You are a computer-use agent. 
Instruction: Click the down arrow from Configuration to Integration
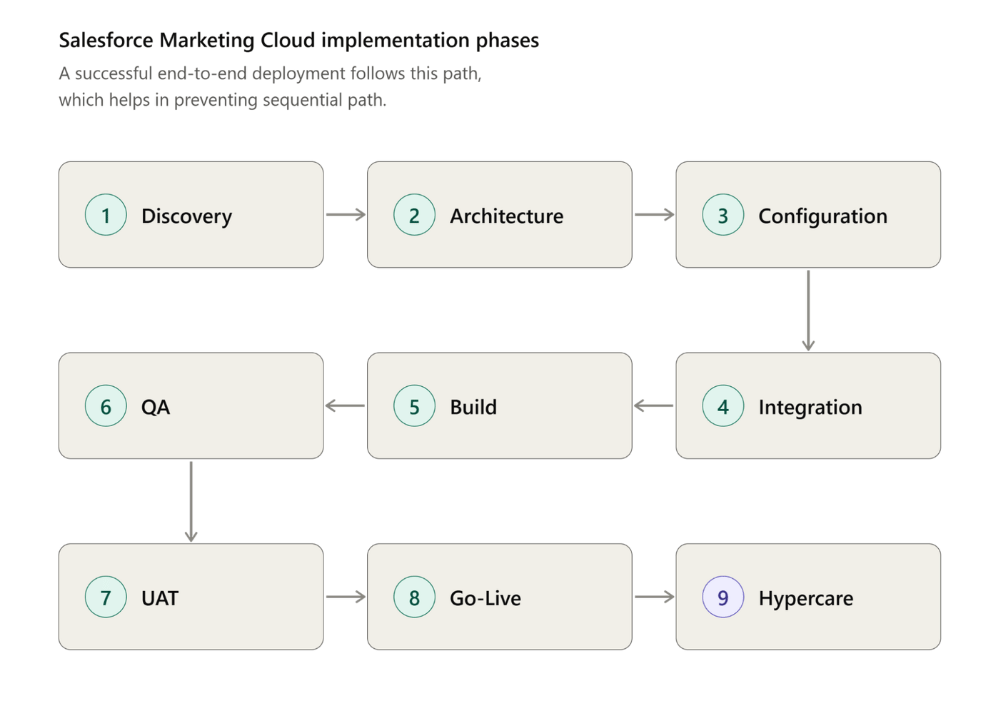point(808,311)
